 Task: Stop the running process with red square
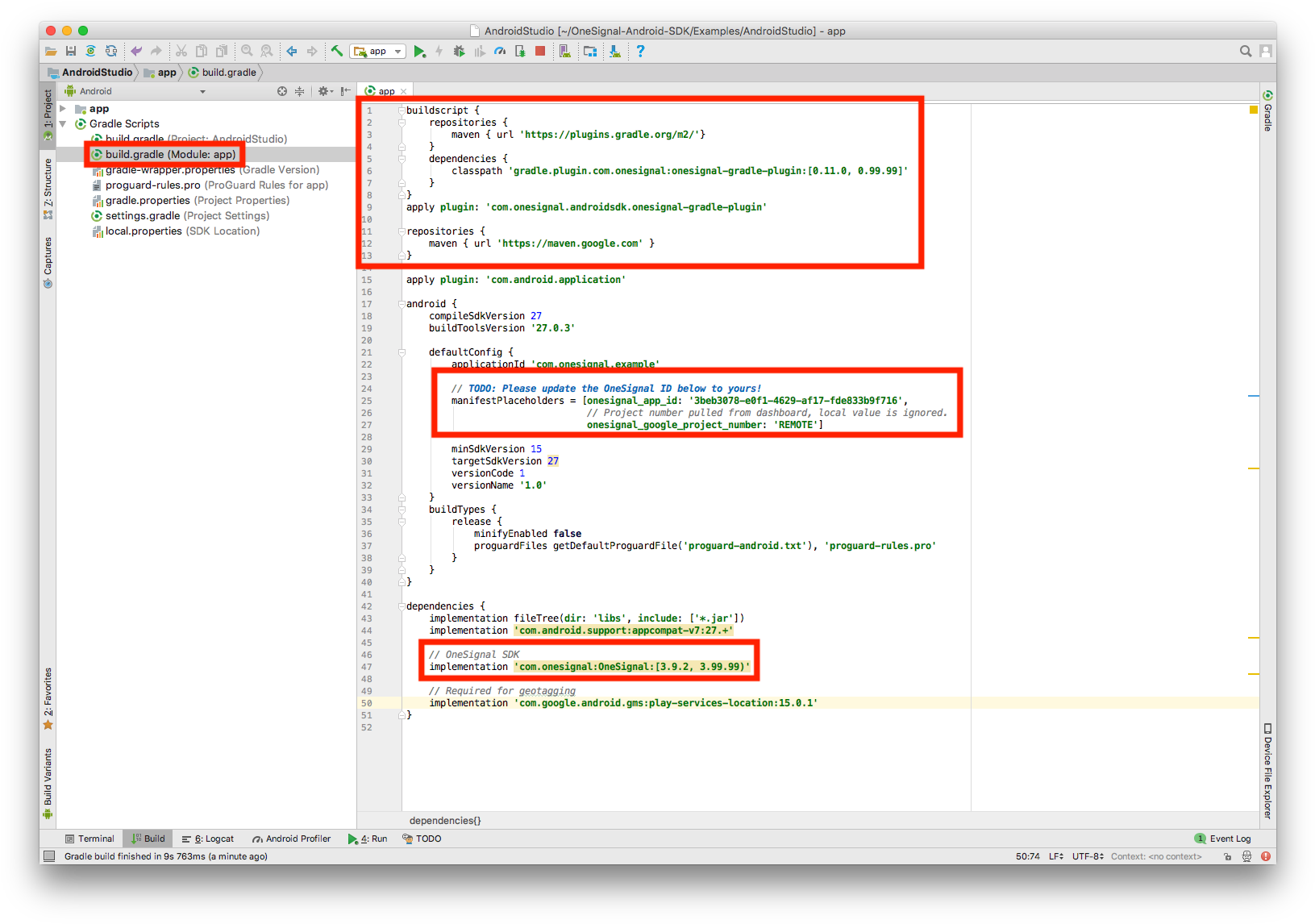[540, 52]
